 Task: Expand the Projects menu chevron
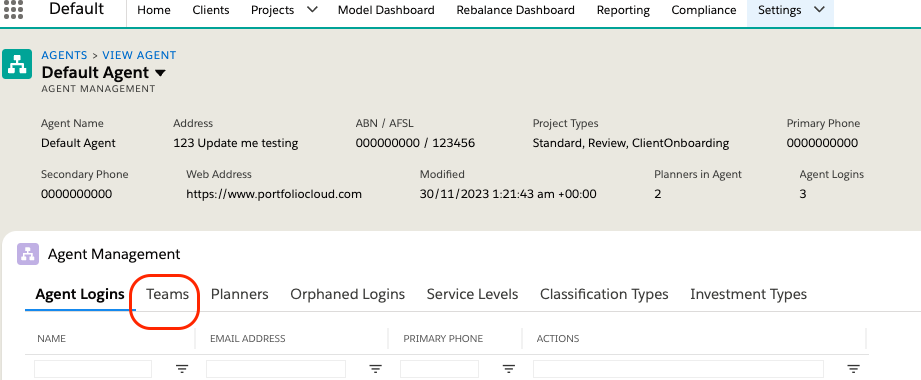click(x=312, y=10)
